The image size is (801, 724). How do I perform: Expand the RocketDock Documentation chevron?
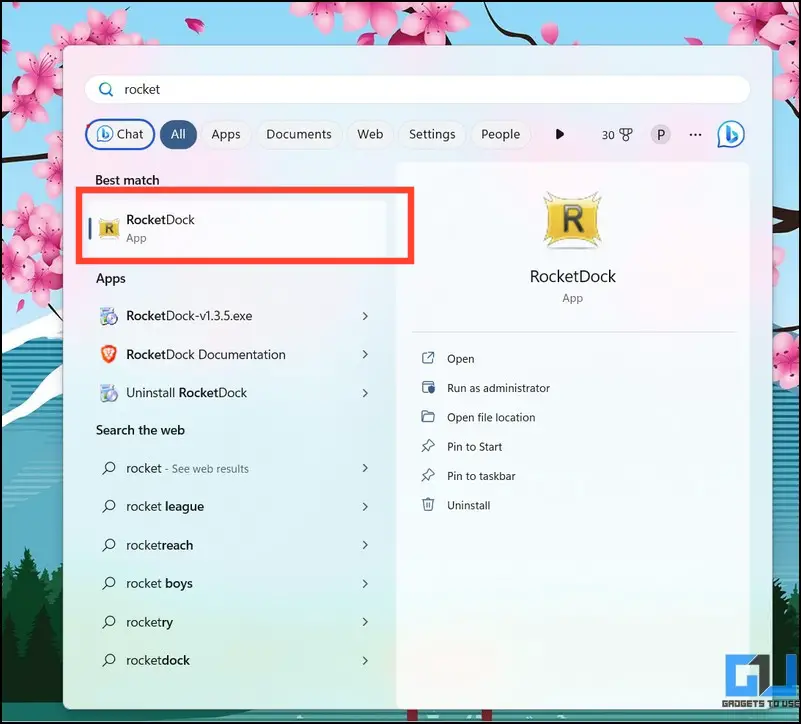(365, 355)
